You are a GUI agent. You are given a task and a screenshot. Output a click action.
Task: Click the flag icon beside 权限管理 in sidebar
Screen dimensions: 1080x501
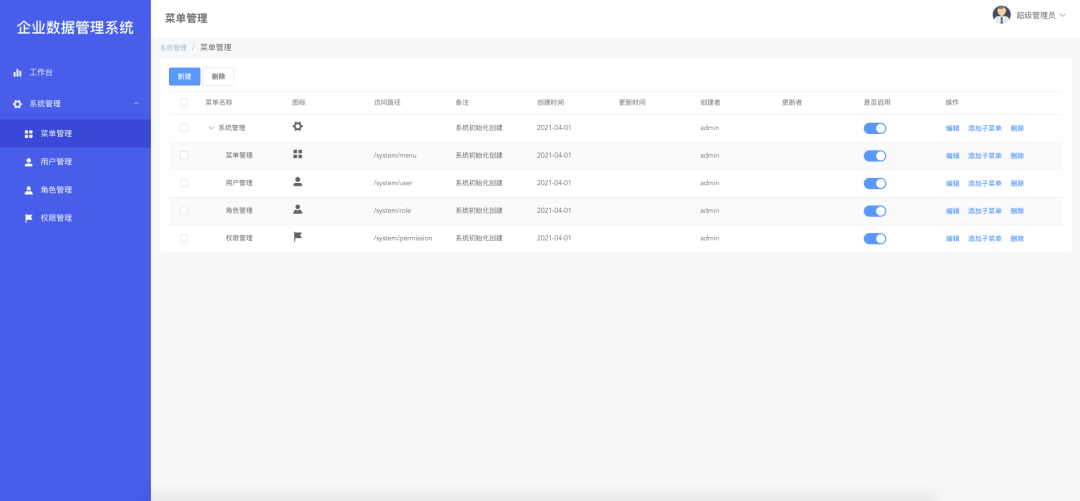click(29, 218)
